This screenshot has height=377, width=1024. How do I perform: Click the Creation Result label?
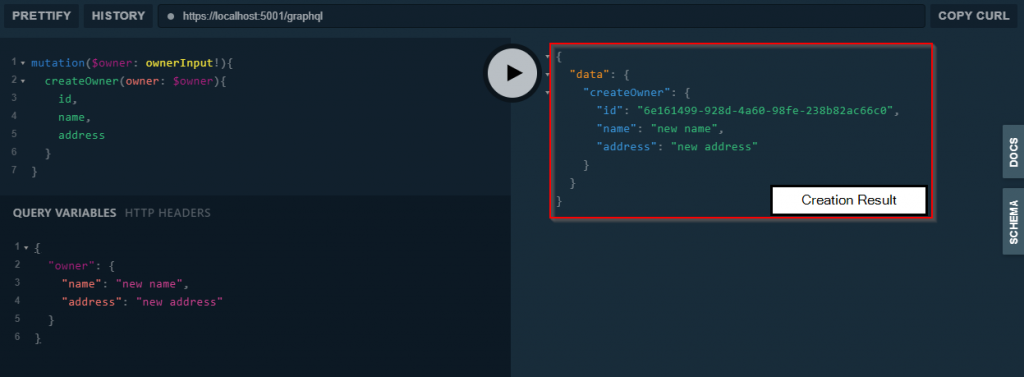click(x=849, y=200)
